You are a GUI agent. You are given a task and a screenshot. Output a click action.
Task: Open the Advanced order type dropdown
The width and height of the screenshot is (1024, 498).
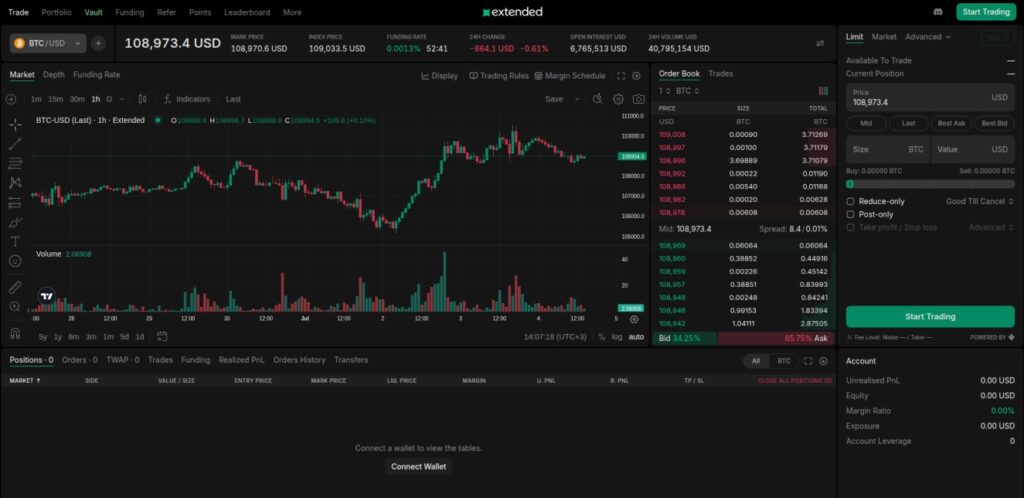click(928, 37)
